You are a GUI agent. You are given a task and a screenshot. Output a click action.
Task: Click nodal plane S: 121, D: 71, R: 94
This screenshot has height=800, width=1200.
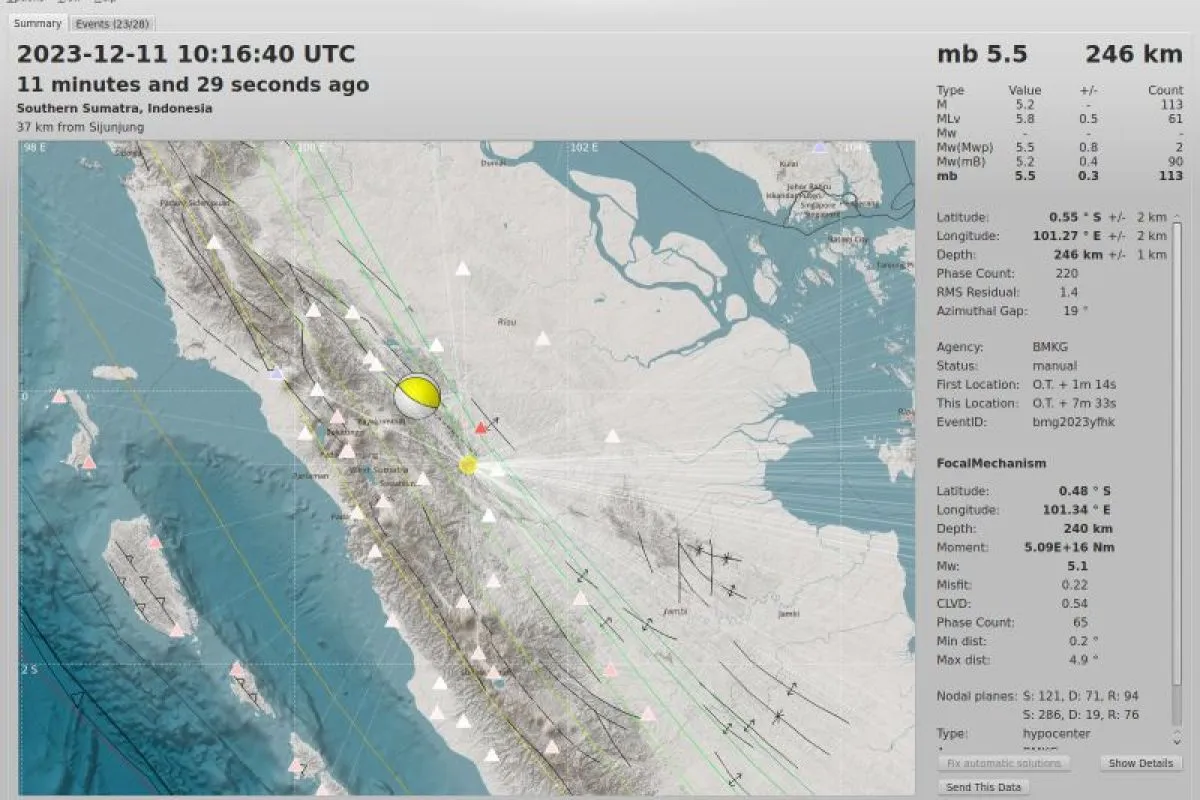coord(1080,696)
